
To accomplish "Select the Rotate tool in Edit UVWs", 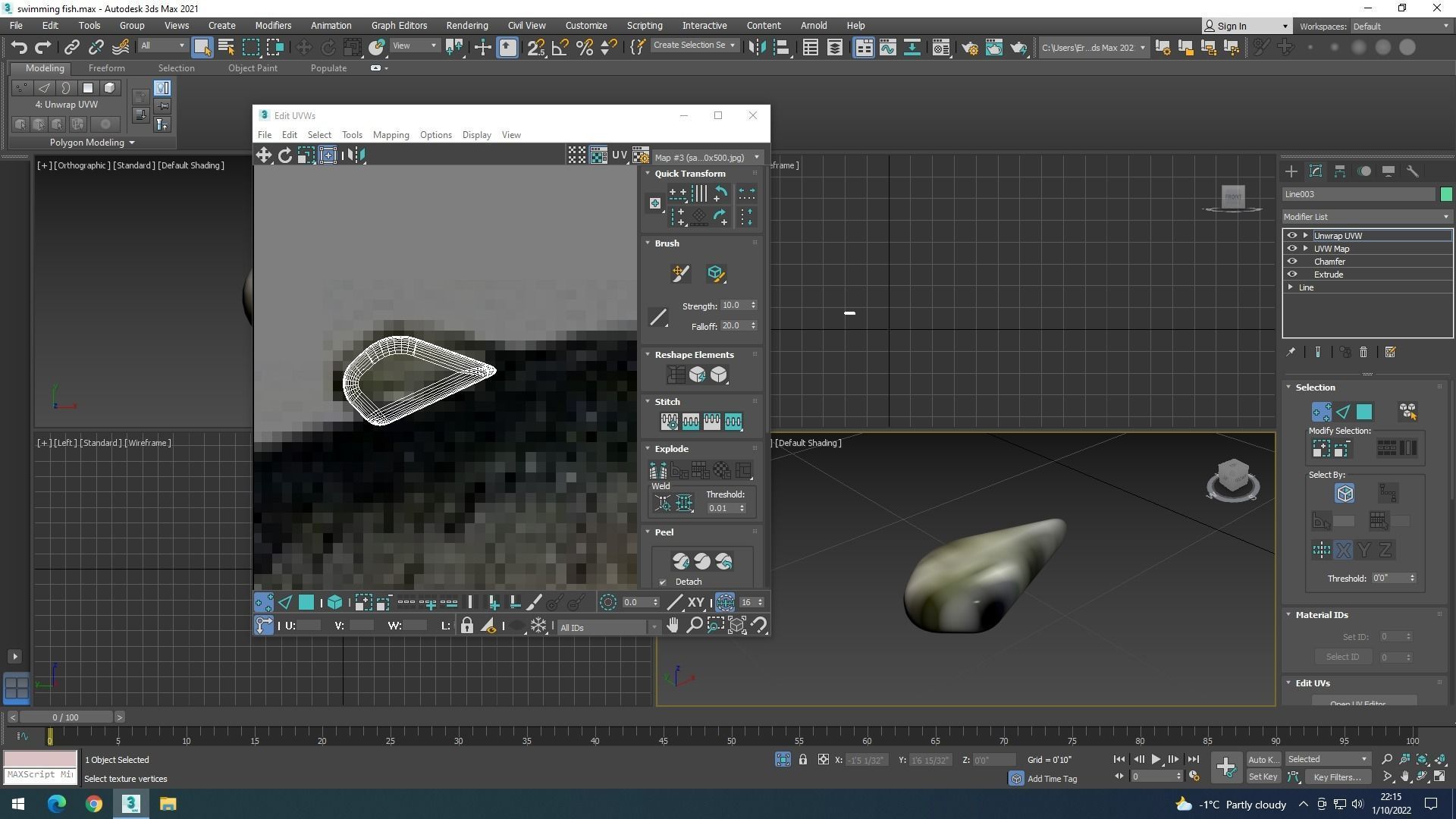I will click(285, 155).
